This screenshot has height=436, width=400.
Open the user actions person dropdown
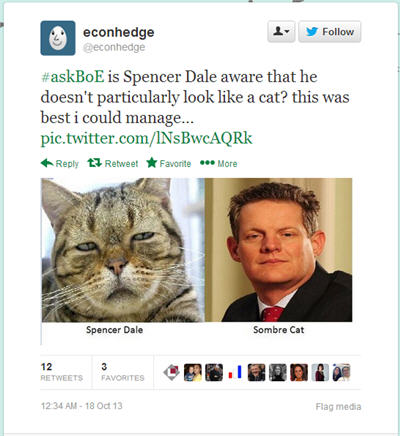pos(281,32)
